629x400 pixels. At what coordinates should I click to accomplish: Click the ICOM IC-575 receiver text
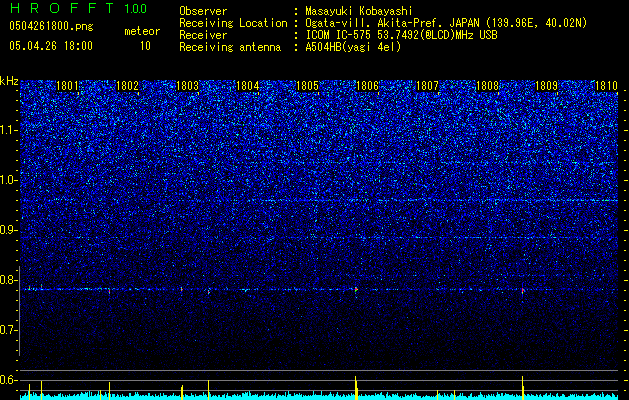pyautogui.click(x=401, y=35)
